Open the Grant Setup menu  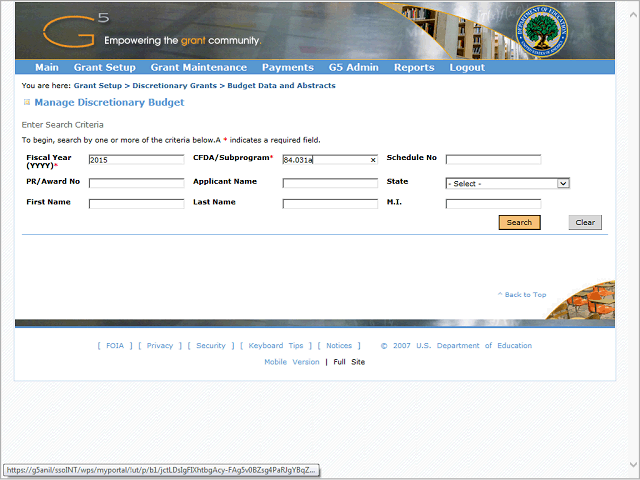(x=104, y=67)
